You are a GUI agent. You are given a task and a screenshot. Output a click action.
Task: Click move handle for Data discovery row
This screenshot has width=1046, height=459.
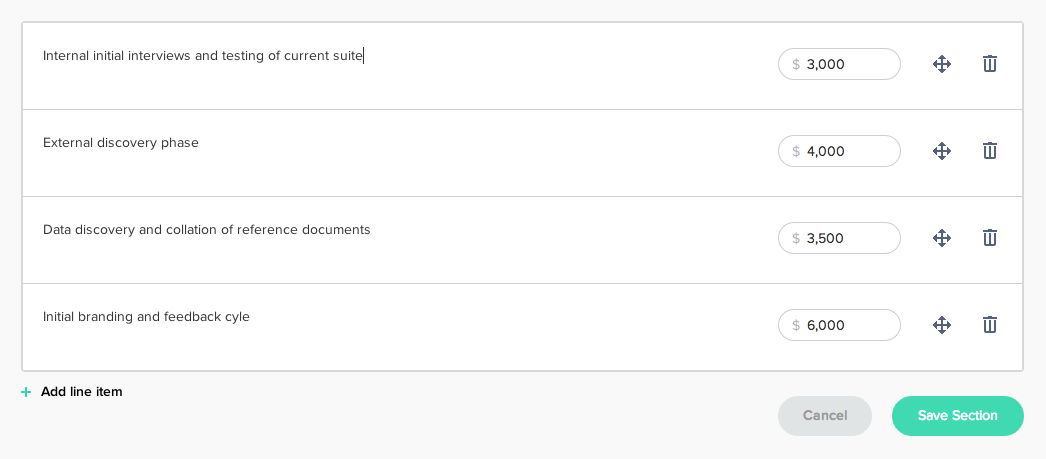tap(941, 238)
